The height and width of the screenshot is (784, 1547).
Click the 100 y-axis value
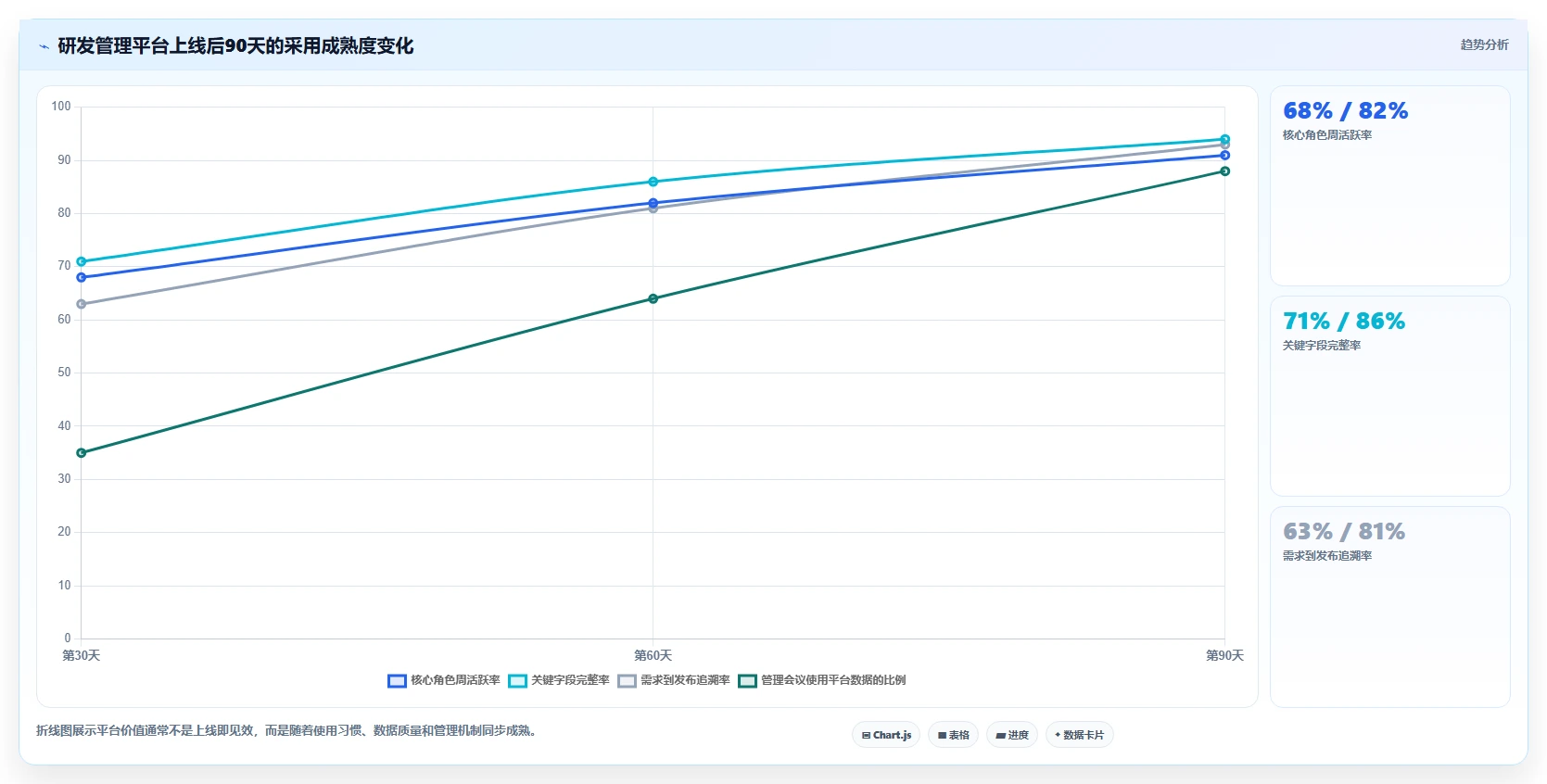(61, 107)
